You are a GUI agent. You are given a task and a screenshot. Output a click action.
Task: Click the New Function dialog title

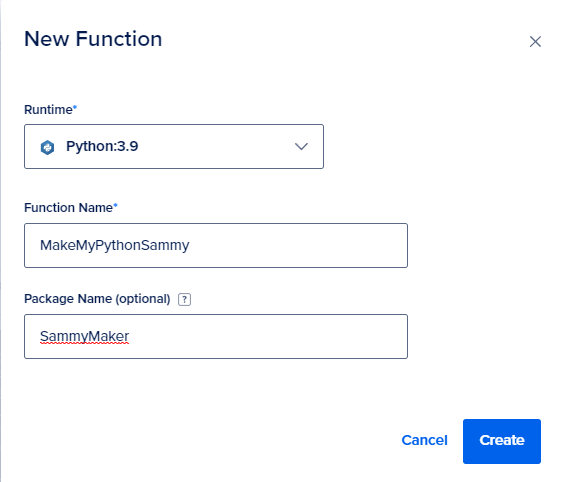pyautogui.click(x=93, y=39)
